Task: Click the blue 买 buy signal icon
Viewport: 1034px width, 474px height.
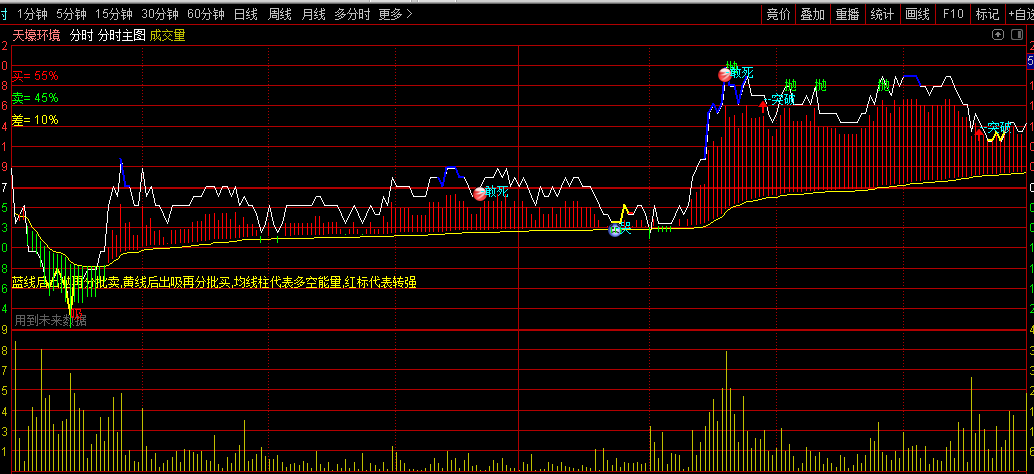Action: [x=615, y=230]
